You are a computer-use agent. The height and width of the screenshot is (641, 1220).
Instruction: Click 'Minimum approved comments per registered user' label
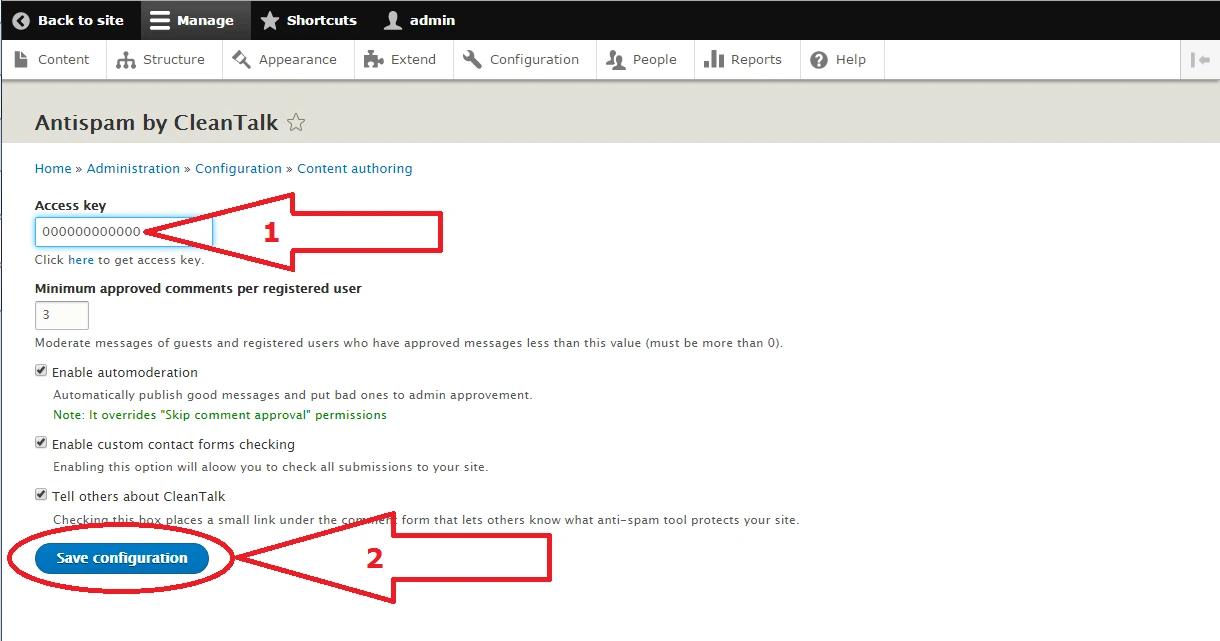point(198,288)
